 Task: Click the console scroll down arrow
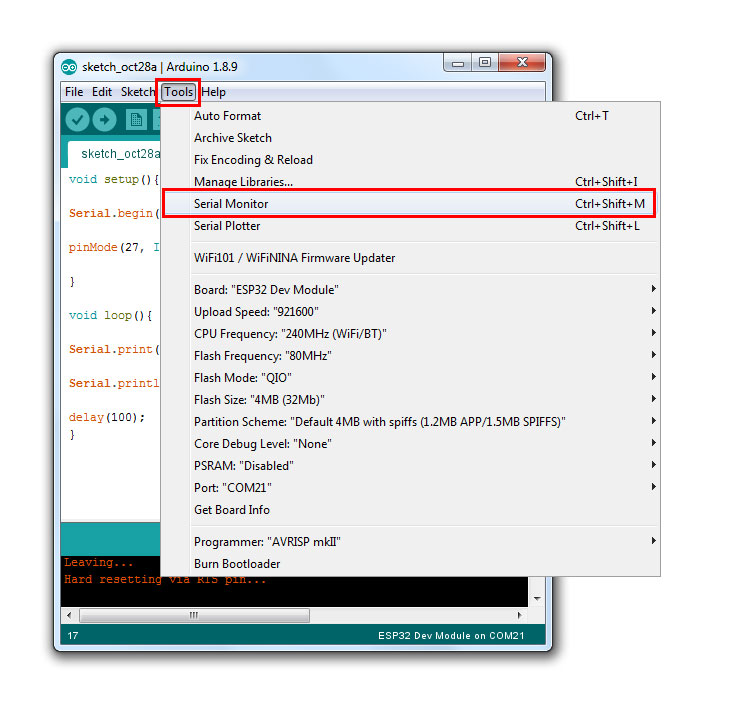click(537, 598)
